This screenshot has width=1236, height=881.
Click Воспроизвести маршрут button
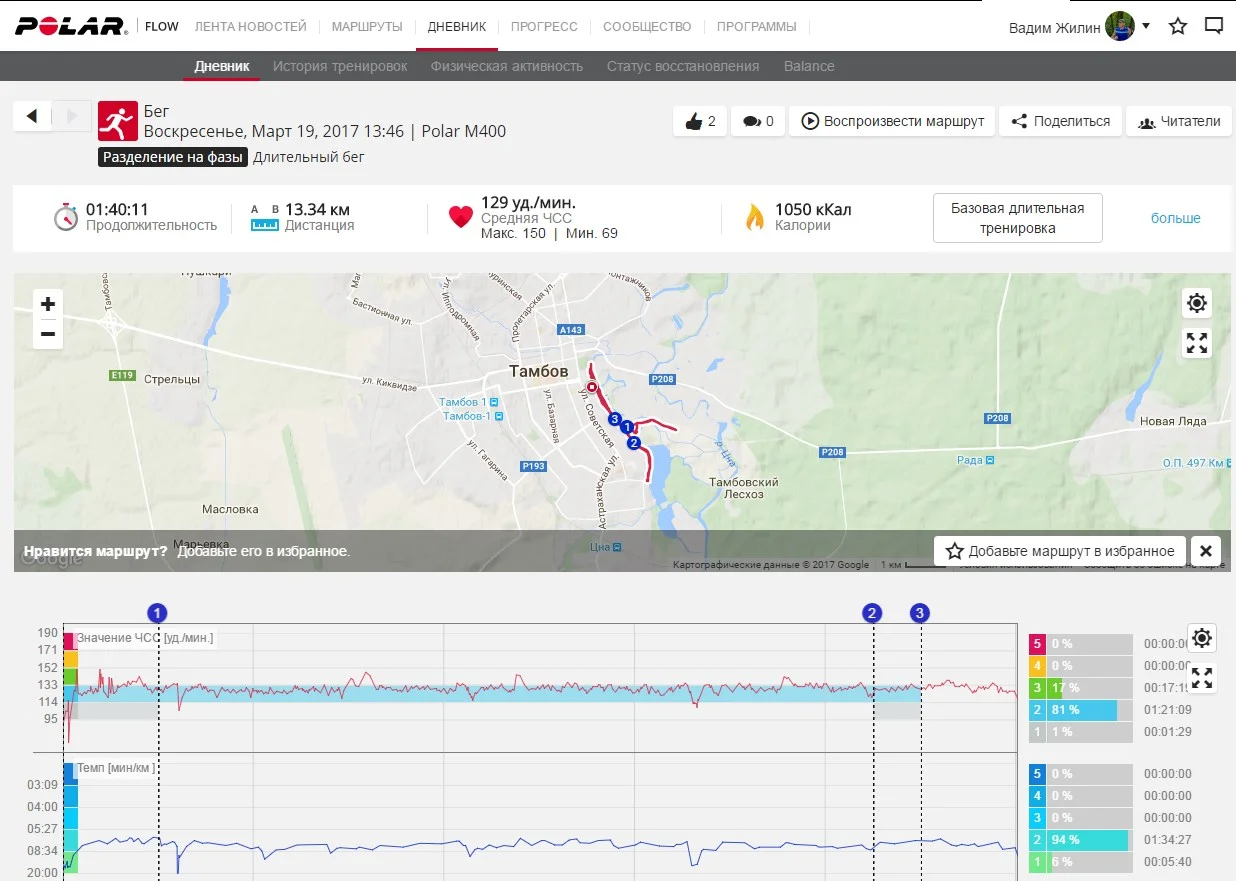point(893,121)
